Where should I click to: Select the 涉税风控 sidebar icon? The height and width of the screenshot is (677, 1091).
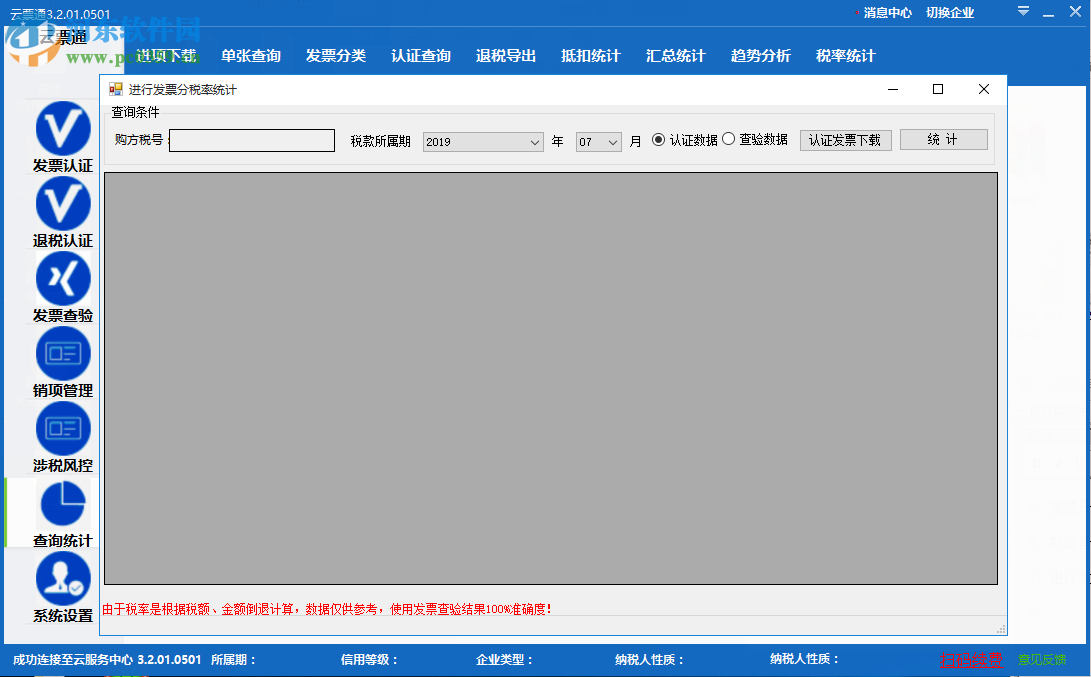coord(62,429)
